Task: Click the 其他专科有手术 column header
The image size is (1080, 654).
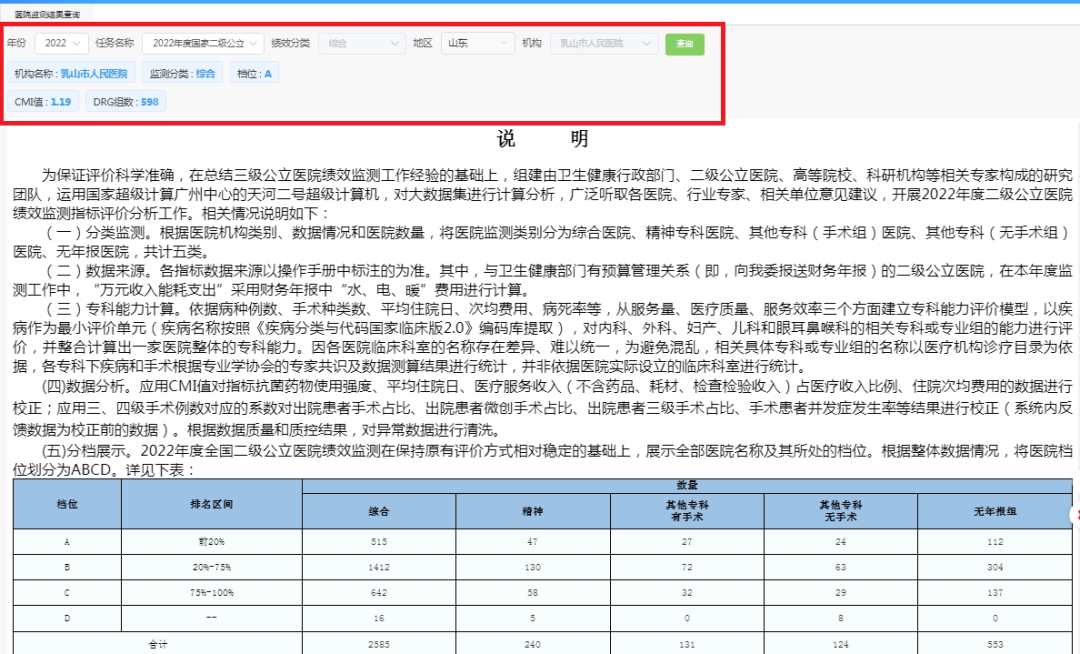Action: pos(687,511)
